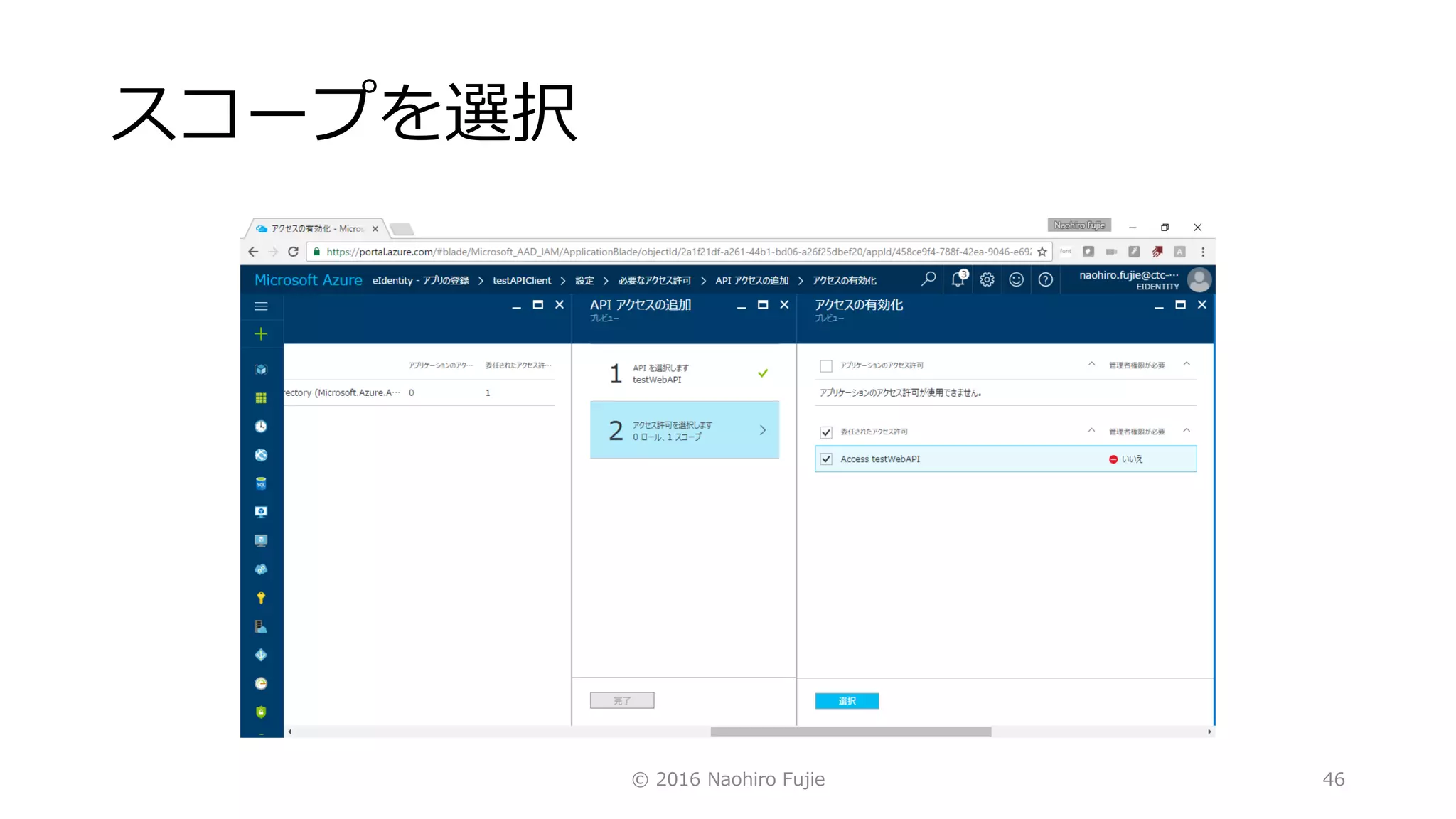Image resolution: width=1456 pixels, height=819 pixels.
Task: Open the help question mark icon
Action: (x=1045, y=279)
